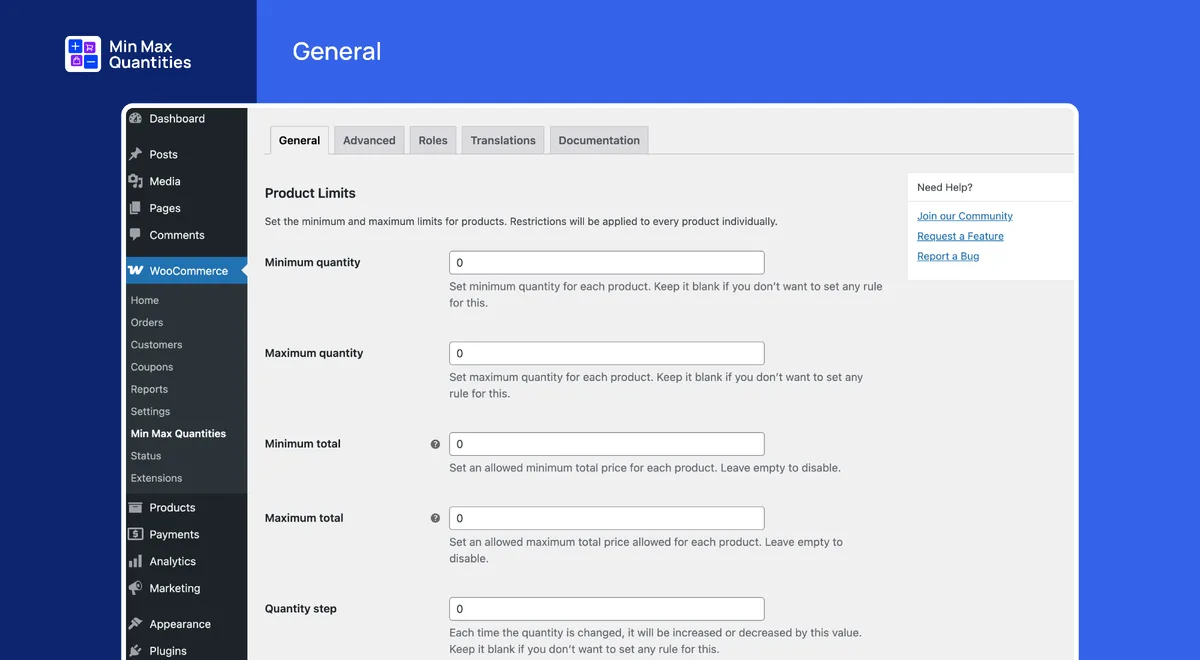Click the WooCommerce logo icon
This screenshot has height=660, width=1200.
pyautogui.click(x=136, y=271)
